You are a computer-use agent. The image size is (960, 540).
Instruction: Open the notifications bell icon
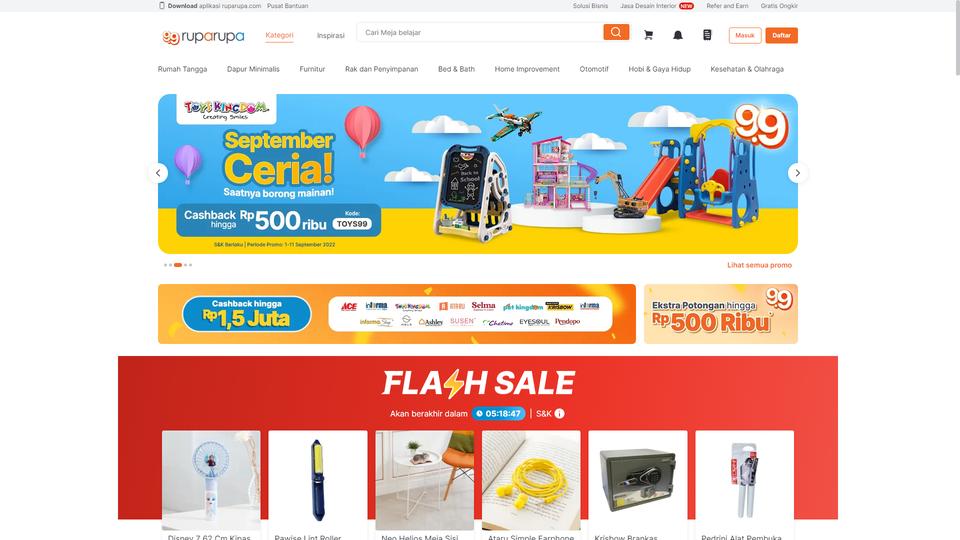(x=678, y=36)
